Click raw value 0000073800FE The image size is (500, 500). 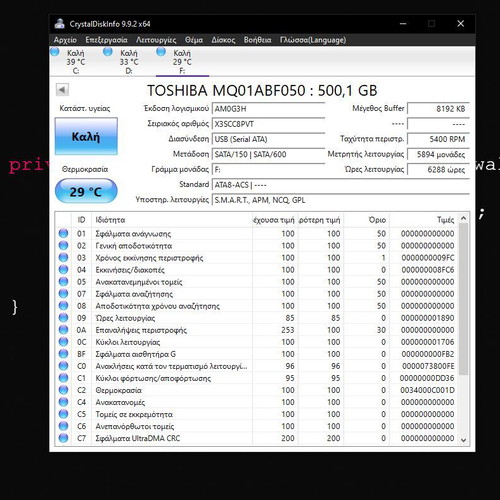pos(428,366)
